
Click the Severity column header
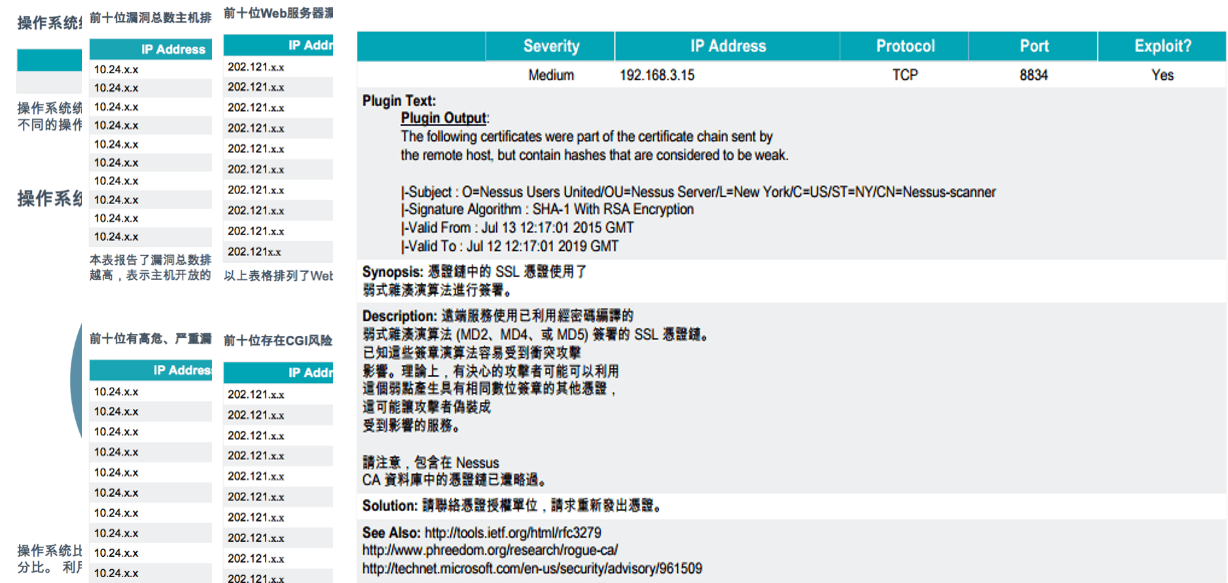(x=551, y=46)
